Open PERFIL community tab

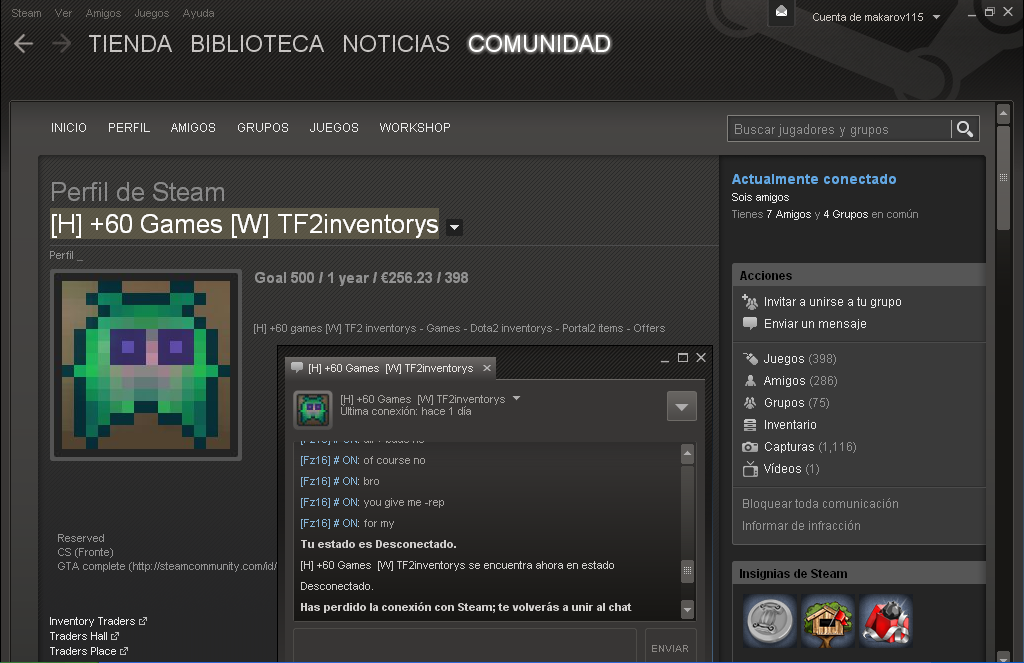[x=129, y=128]
